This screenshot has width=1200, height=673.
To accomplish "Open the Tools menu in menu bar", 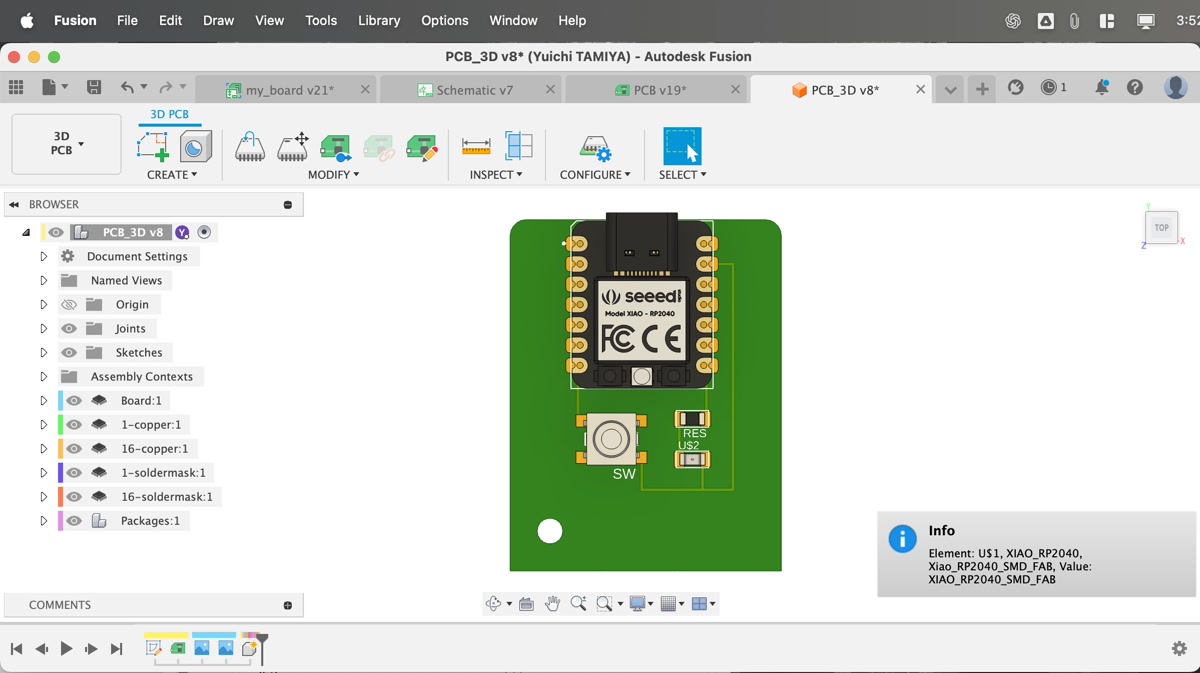I will click(x=321, y=20).
